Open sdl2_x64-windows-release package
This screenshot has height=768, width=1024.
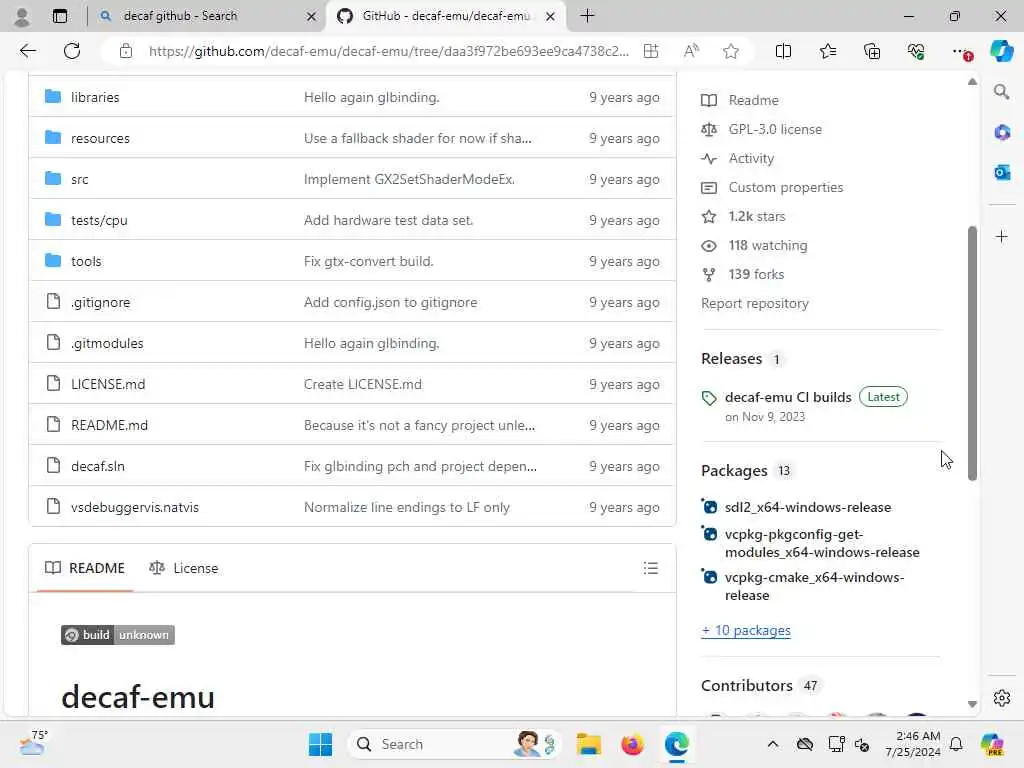tap(807, 507)
